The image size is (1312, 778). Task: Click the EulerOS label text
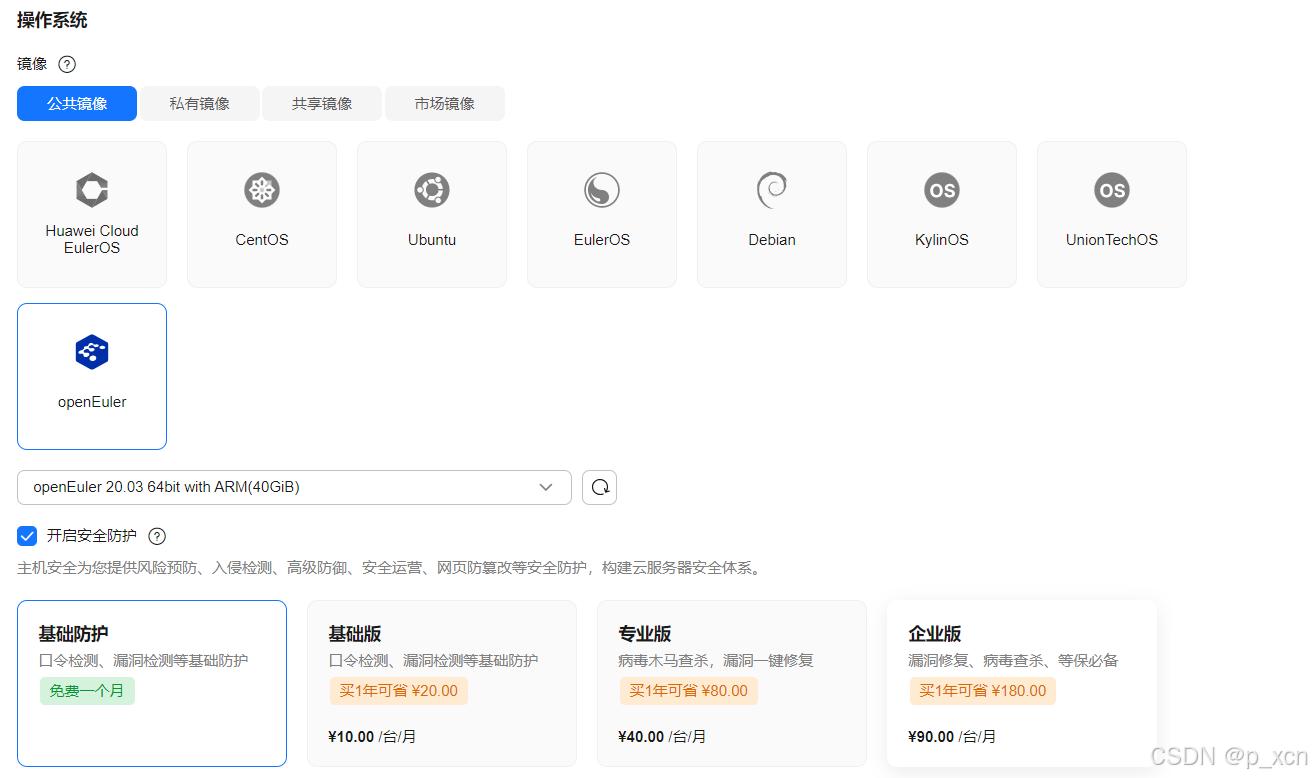pyautogui.click(x=602, y=240)
